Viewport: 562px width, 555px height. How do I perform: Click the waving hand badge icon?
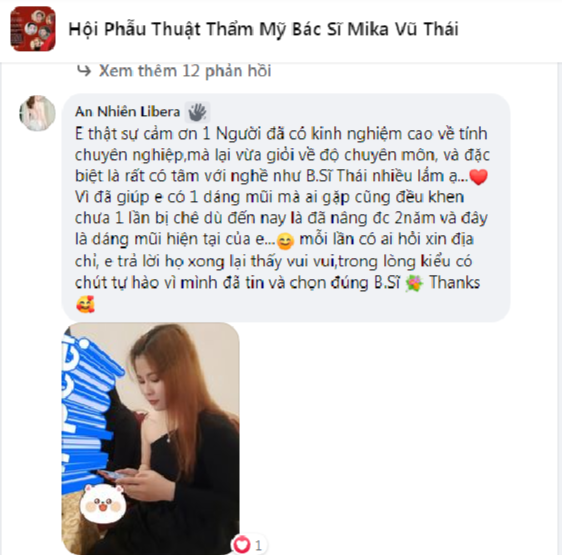pos(197,112)
